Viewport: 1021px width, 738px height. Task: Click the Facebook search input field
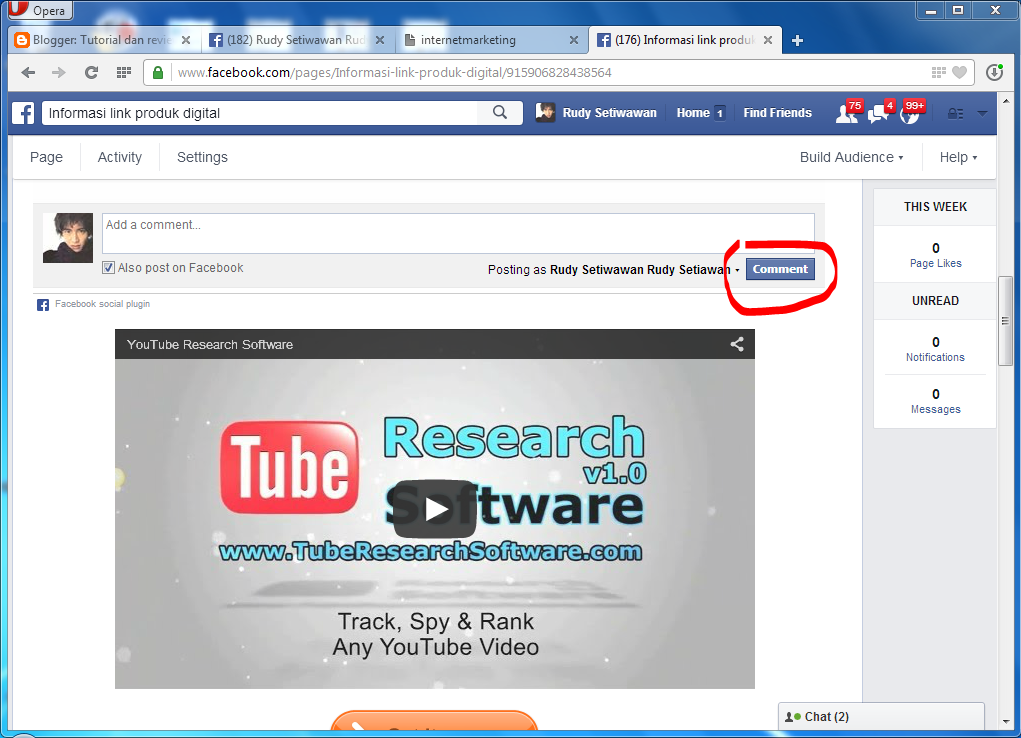click(x=260, y=113)
